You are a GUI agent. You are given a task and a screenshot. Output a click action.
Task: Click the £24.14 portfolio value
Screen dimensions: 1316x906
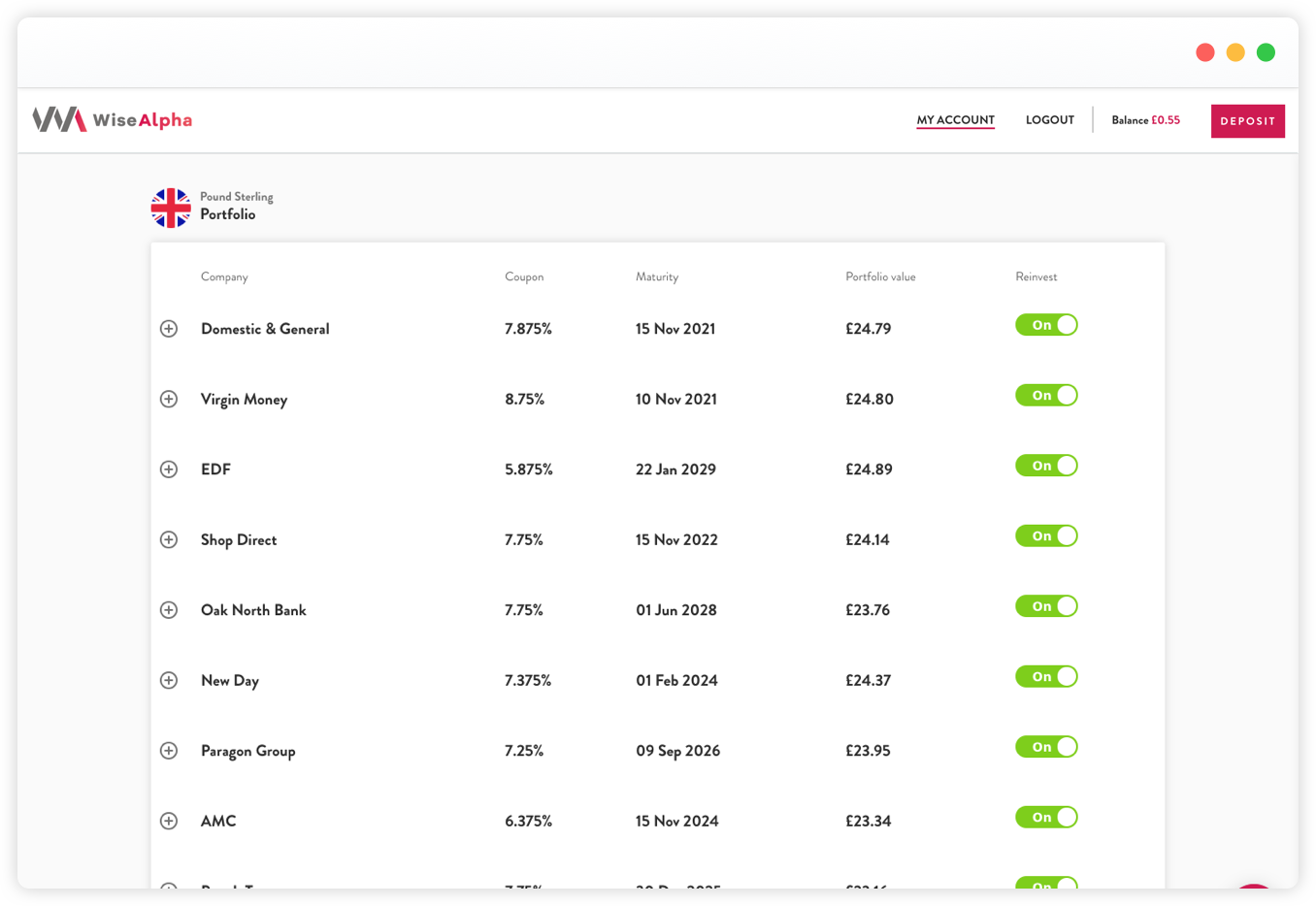click(868, 539)
